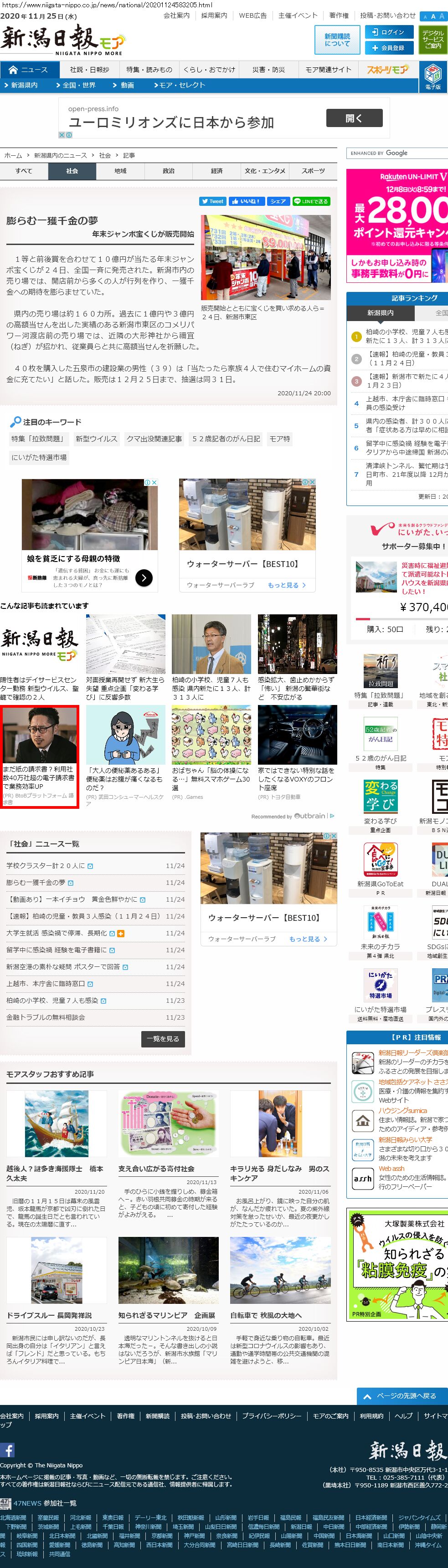Expand もっと見る under first ウォーターサーバー ad
This screenshot has height=1568, width=448.
(287, 585)
